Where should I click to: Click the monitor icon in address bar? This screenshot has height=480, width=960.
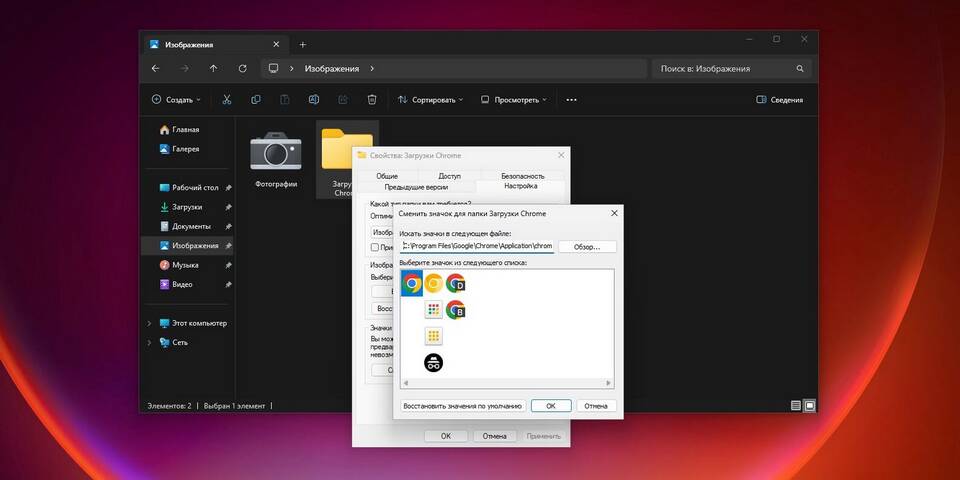tap(274, 69)
